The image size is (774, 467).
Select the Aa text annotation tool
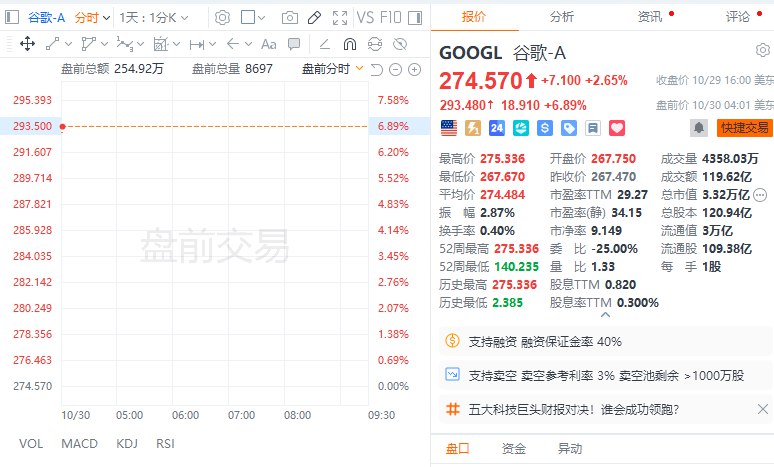(269, 44)
